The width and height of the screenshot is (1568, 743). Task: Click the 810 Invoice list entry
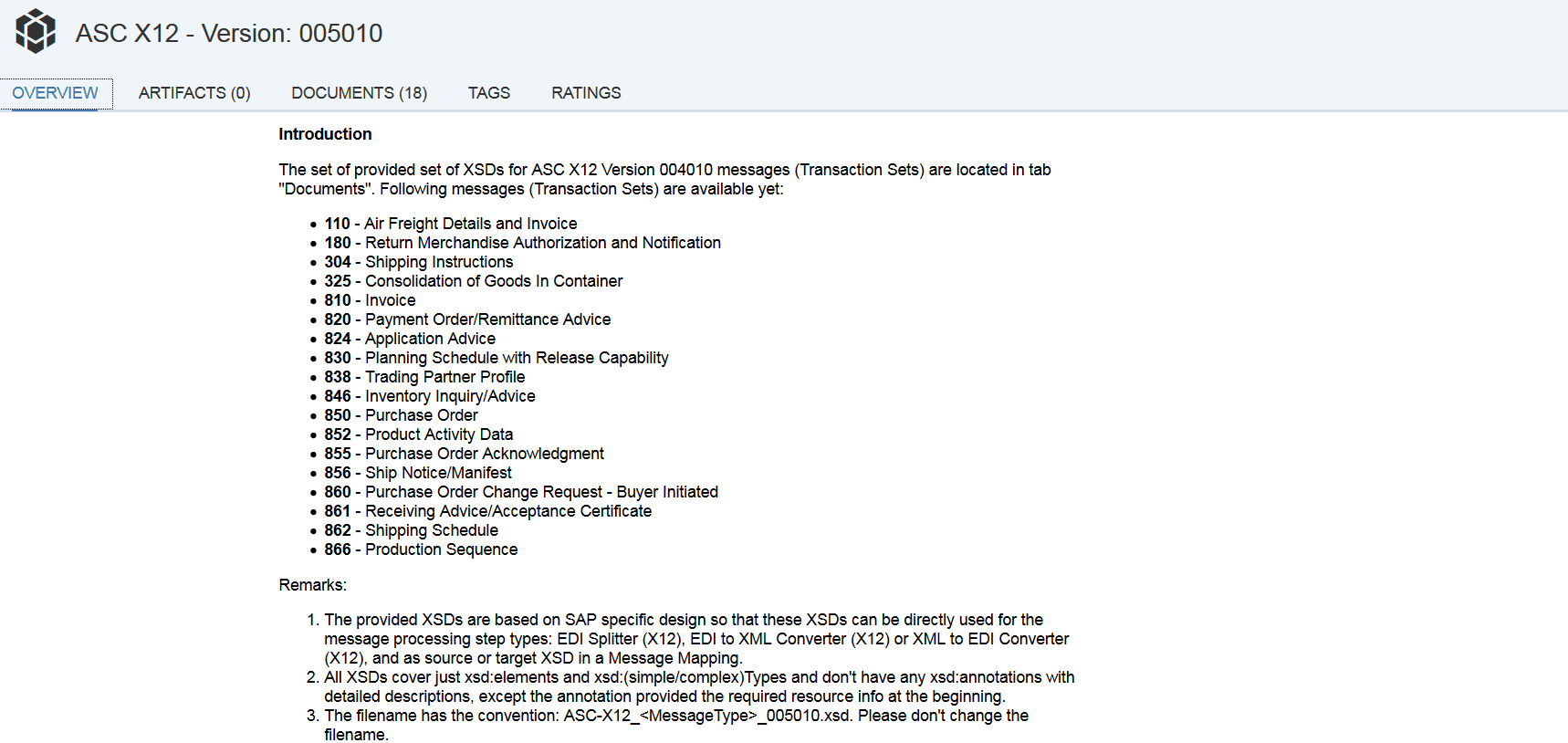370,300
